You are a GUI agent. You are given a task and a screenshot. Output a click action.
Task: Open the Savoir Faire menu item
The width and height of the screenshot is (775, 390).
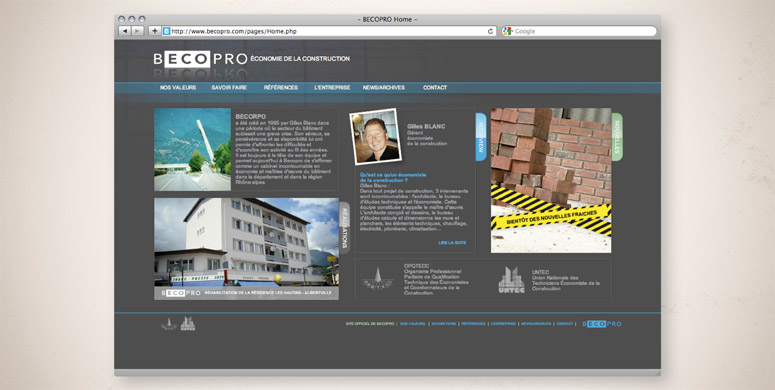click(229, 87)
